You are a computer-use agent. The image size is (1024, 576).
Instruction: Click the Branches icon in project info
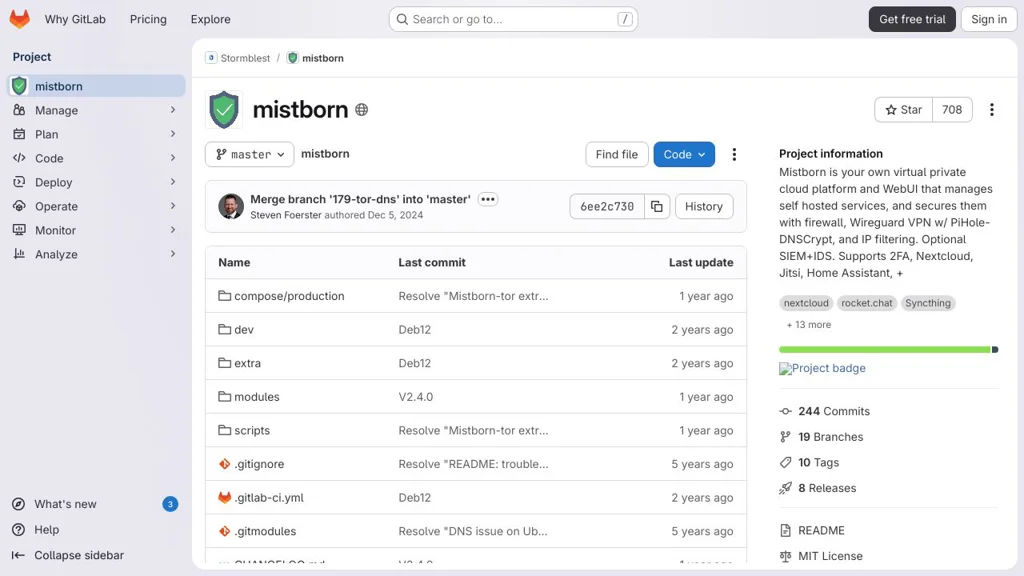(786, 437)
